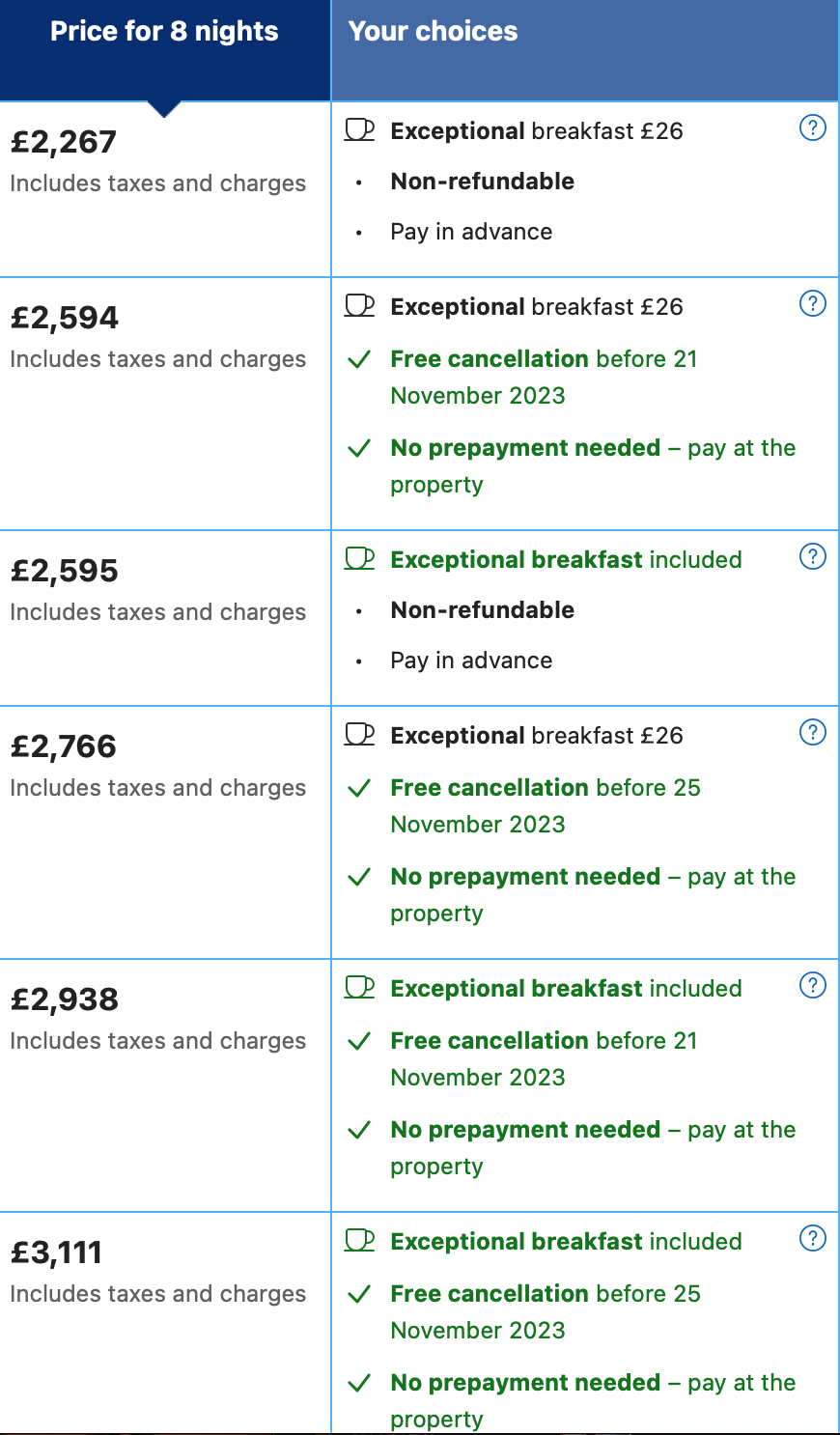Viewport: 840px width, 1435px height.
Task: Open help icon for £2,594 option
Action: pos(813,303)
